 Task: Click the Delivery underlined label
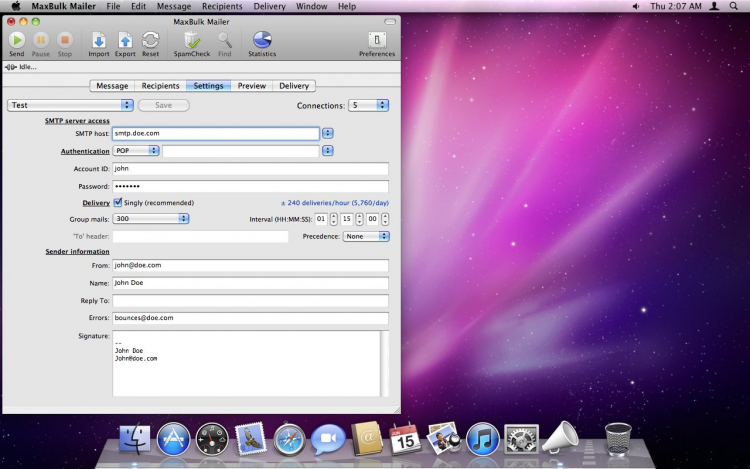tap(96, 203)
